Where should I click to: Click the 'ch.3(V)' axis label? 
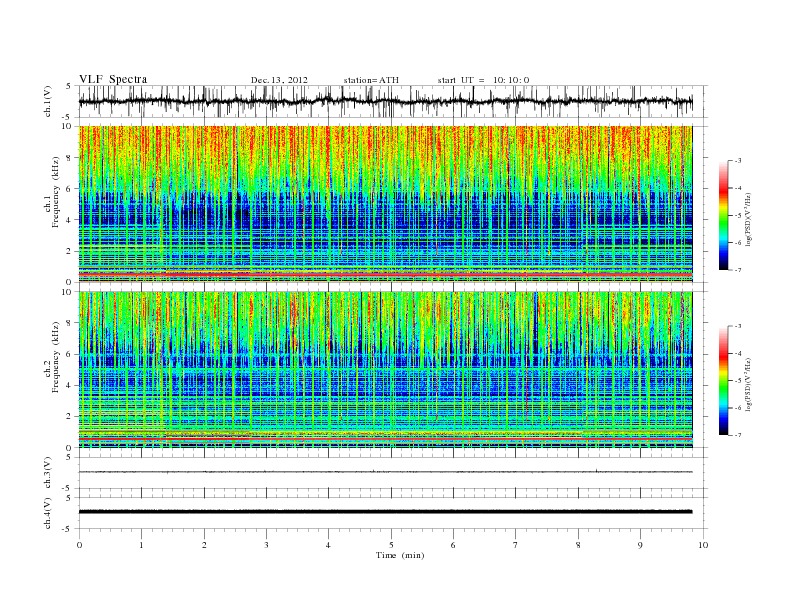[x=49, y=473]
